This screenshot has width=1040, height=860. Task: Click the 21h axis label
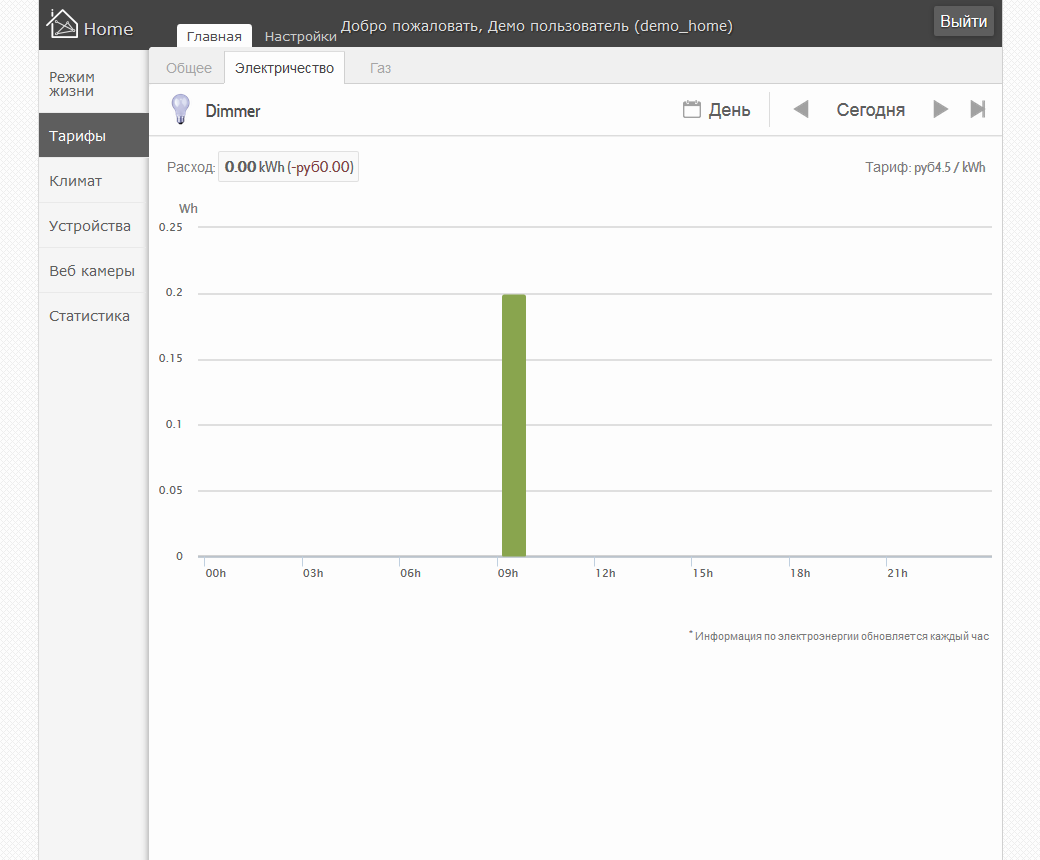click(897, 573)
